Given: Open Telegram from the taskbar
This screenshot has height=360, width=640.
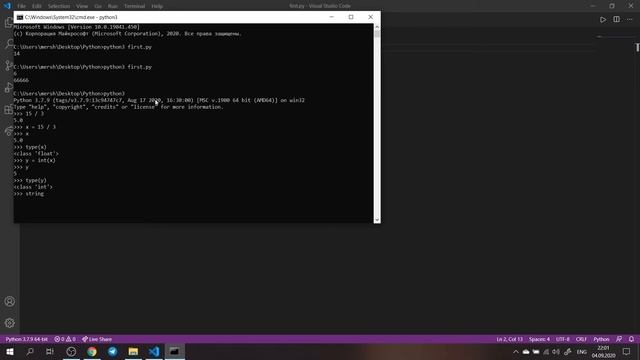Looking at the screenshot, I should click(113, 351).
